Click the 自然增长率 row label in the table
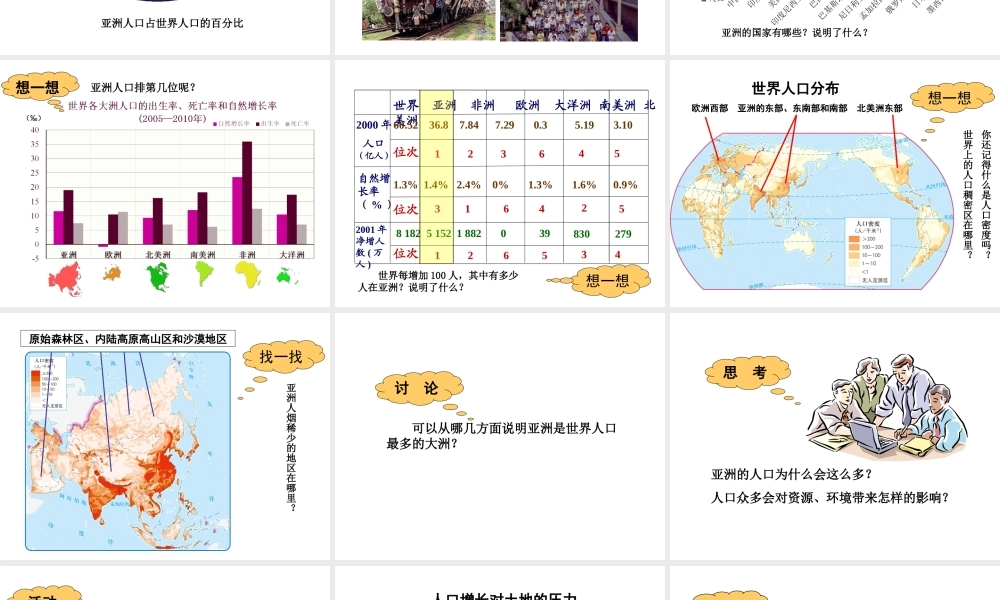Image resolution: width=1000 pixels, height=600 pixels. [374, 191]
